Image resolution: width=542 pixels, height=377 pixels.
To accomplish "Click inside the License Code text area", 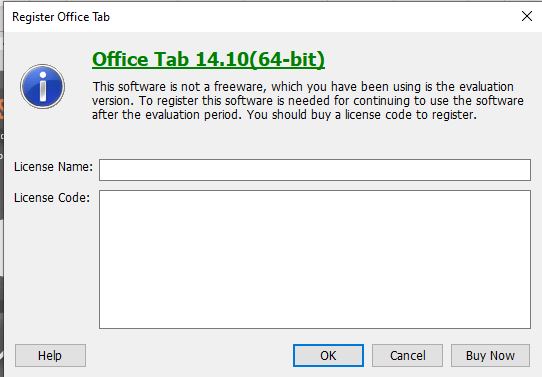I will tap(315, 259).
